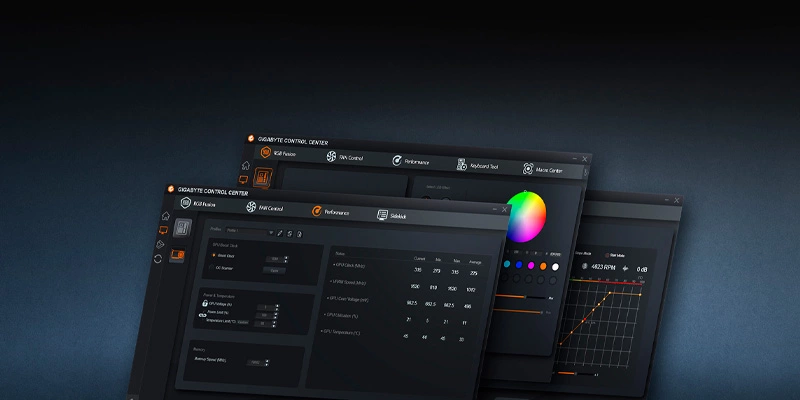Click the color wheel in RGB Fusion window
Screen dimensions: 800x400
526,217
